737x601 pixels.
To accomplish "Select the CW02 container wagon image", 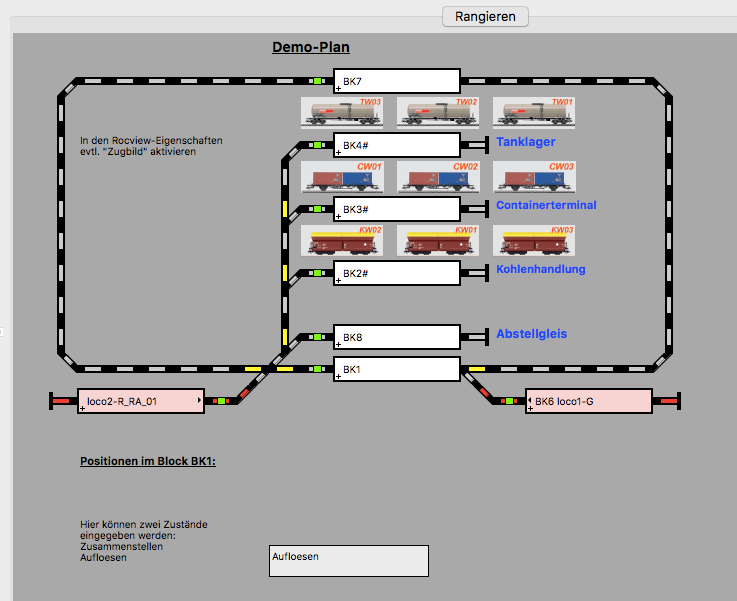I will click(x=438, y=177).
